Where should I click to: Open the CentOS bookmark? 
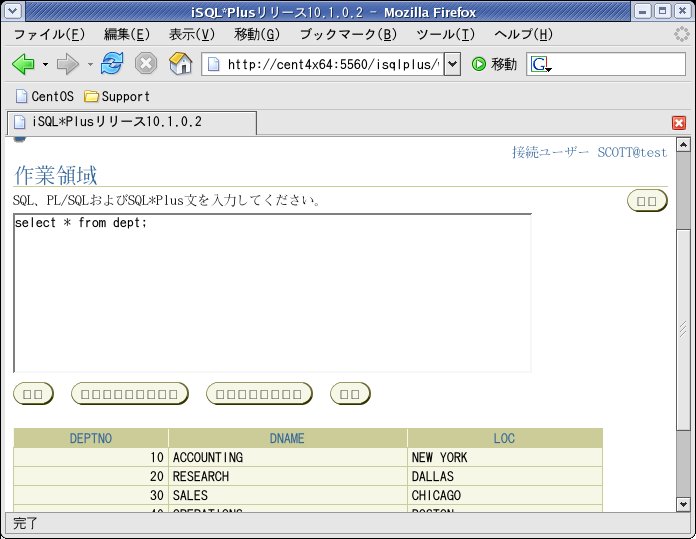45,96
